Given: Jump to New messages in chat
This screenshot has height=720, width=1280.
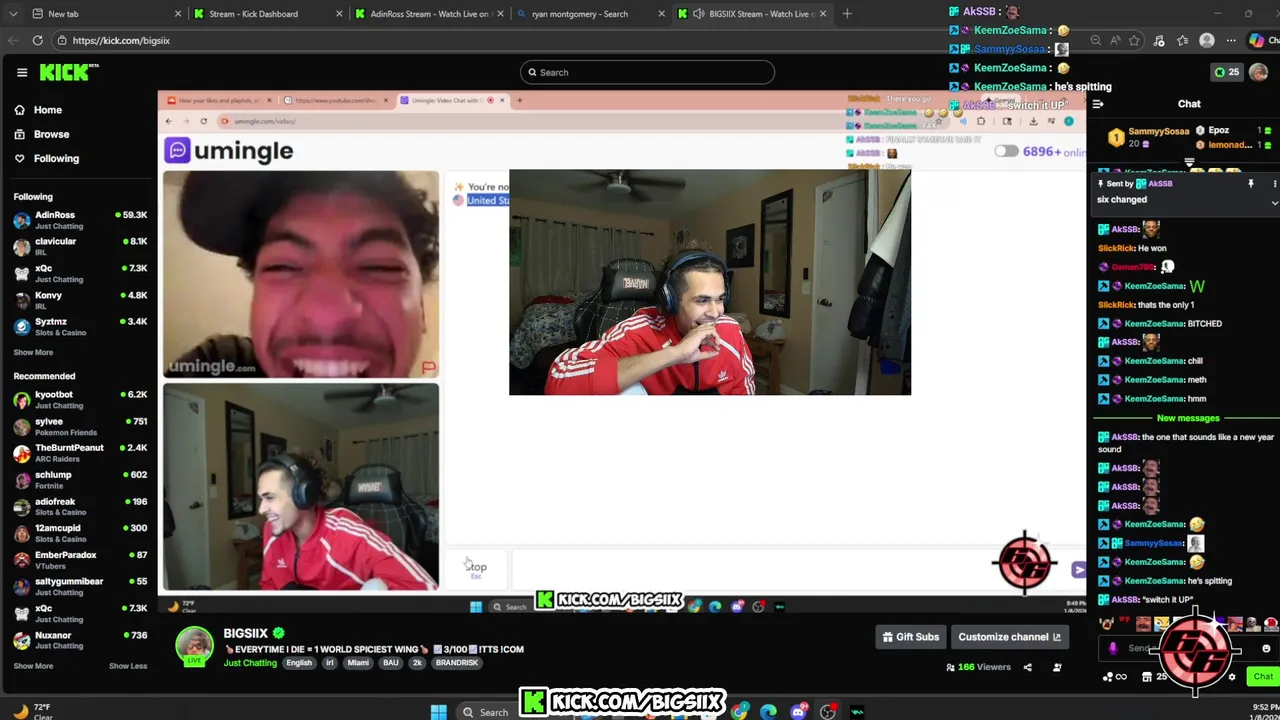Looking at the screenshot, I should point(1188,418).
